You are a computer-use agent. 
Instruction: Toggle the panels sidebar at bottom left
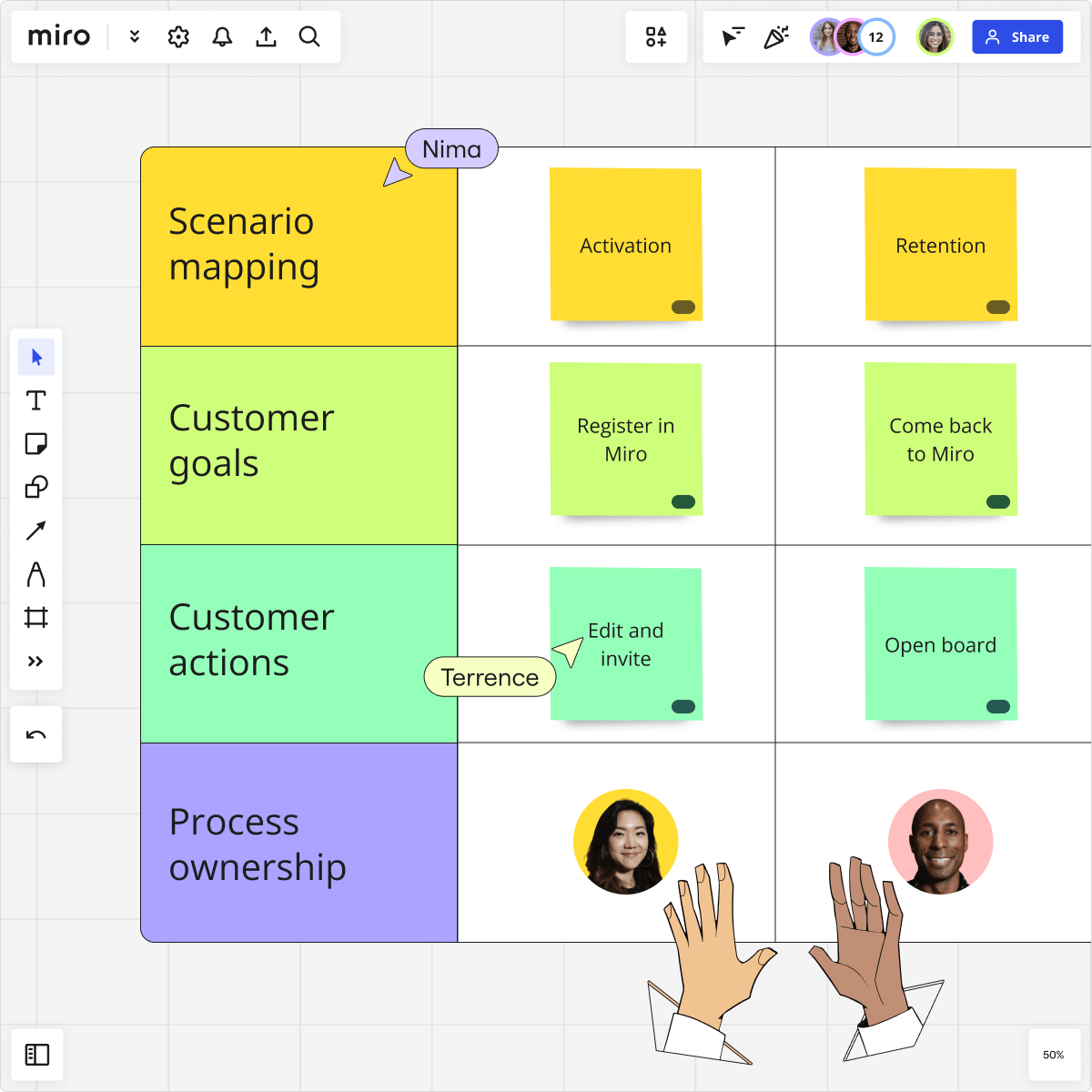36,1054
